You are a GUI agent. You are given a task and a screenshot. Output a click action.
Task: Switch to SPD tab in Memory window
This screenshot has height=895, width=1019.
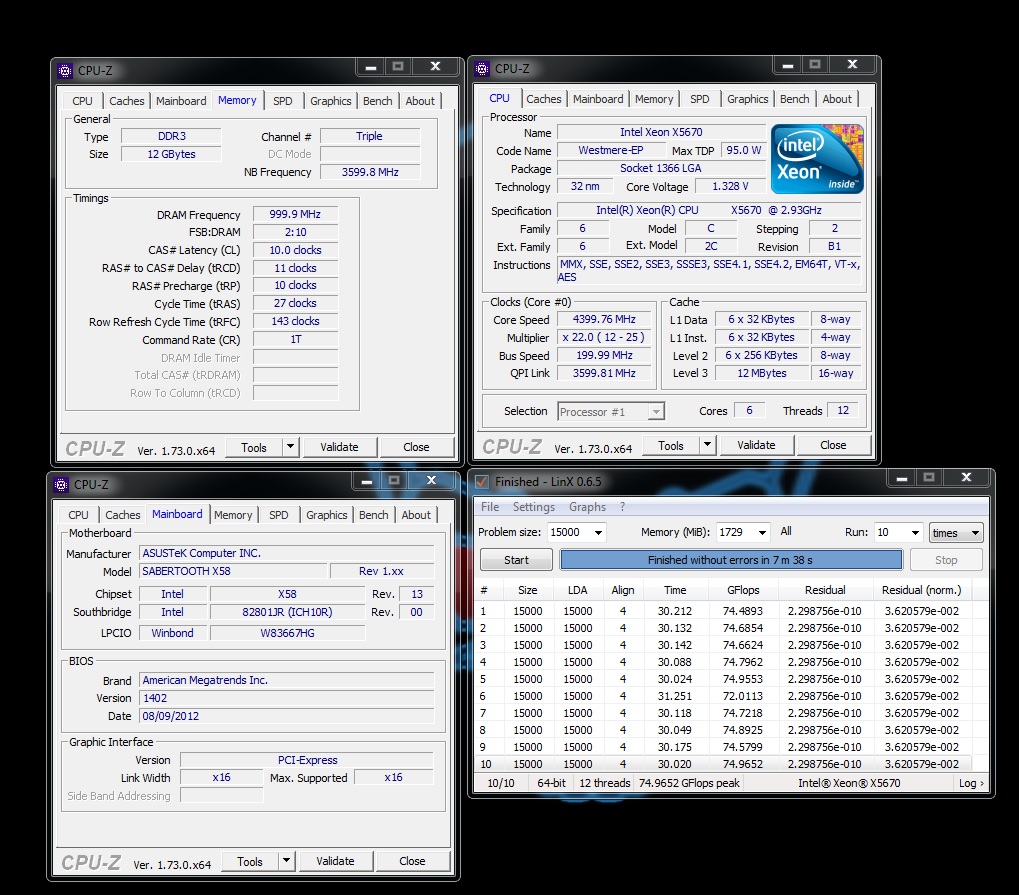pos(283,101)
